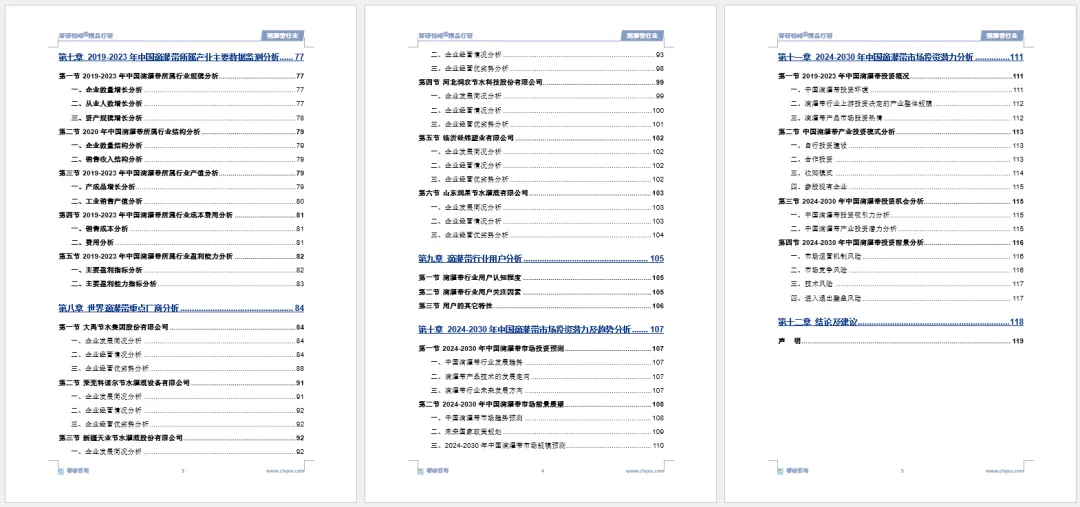Select 一、中国滴灌带投资吸引力分析 entry

tap(907, 215)
